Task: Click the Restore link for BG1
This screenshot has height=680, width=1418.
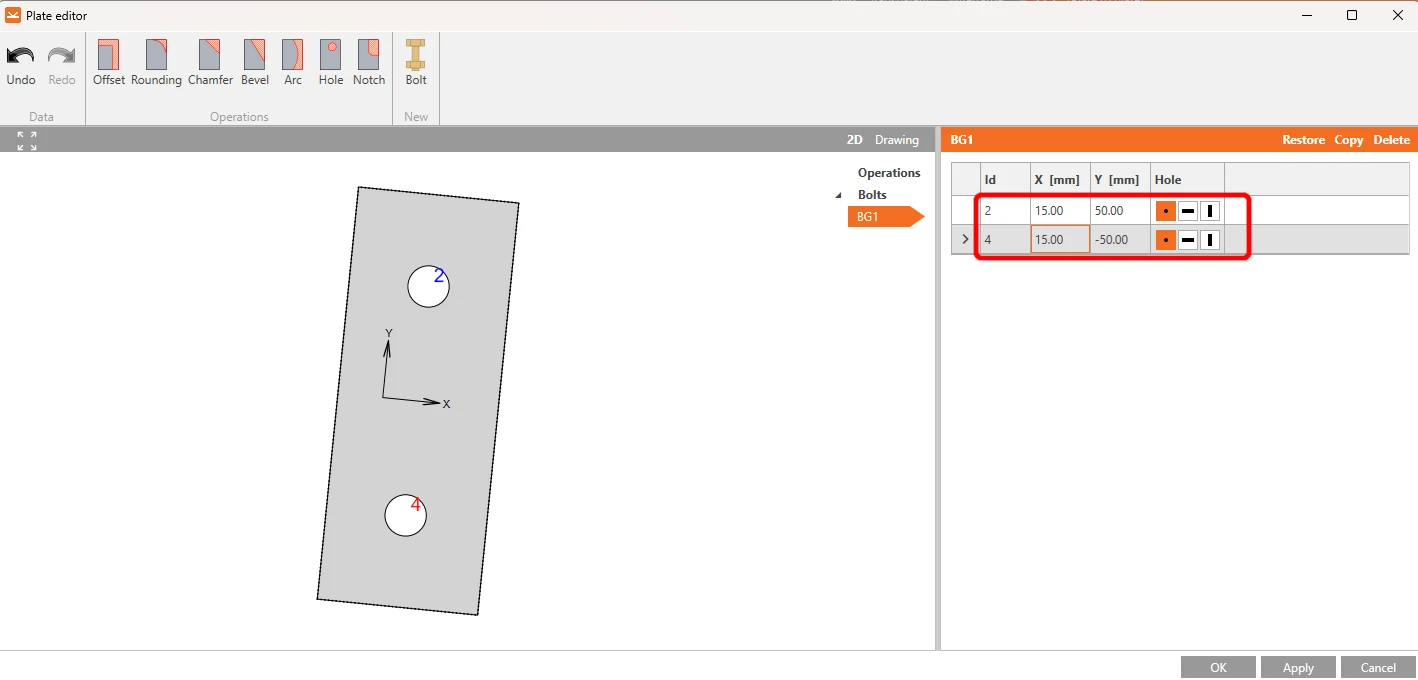Action: [x=1304, y=140]
